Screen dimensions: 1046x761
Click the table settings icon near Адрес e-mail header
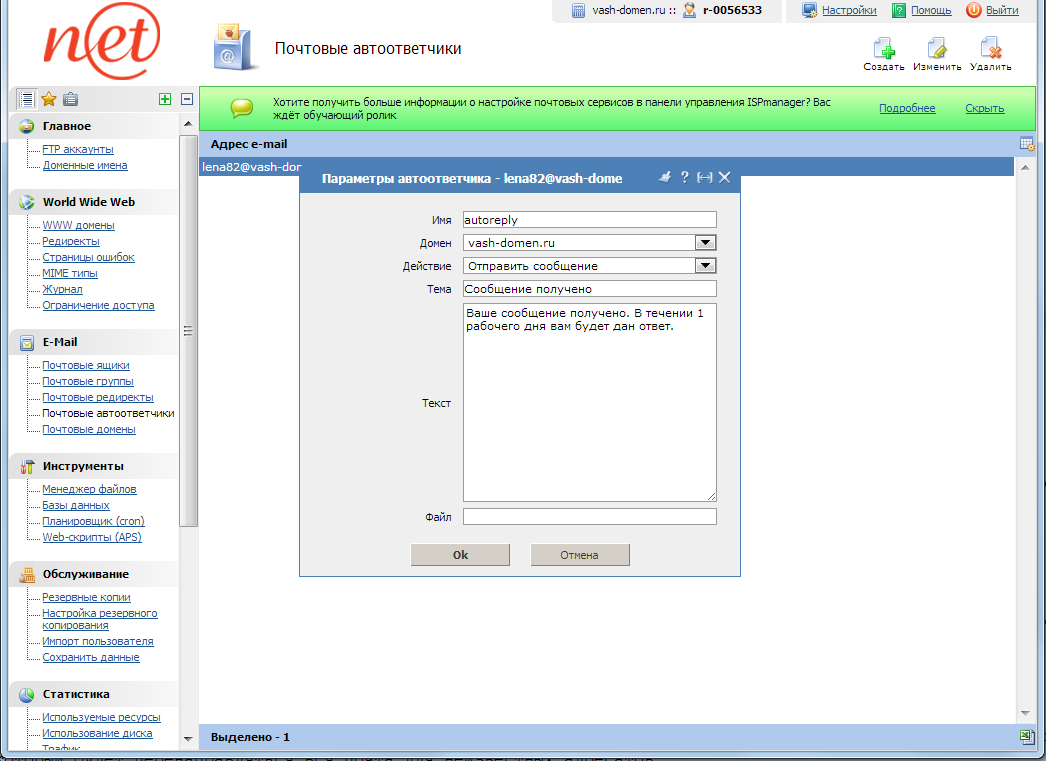click(x=1025, y=143)
